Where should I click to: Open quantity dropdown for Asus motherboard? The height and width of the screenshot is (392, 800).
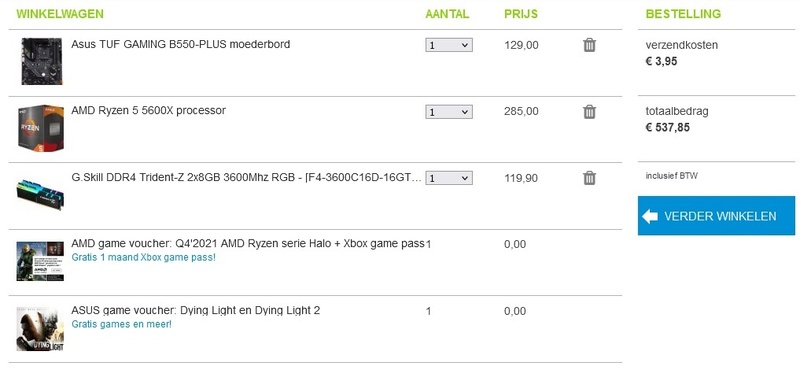[x=449, y=45]
